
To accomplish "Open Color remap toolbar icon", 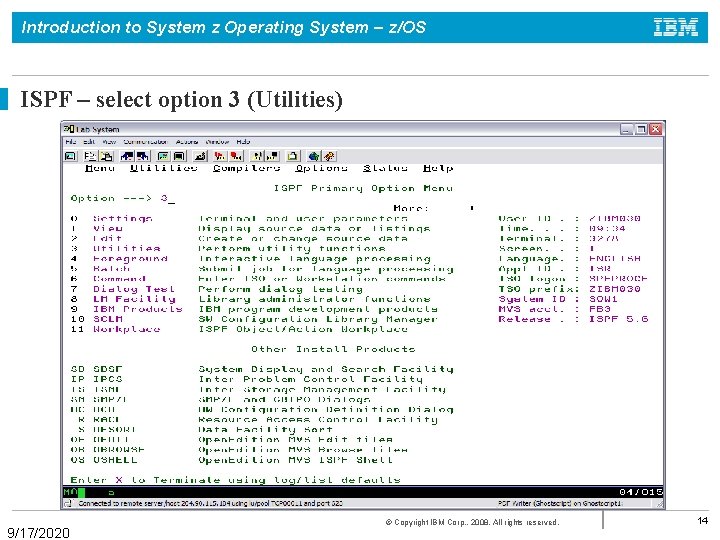I will (x=179, y=156).
